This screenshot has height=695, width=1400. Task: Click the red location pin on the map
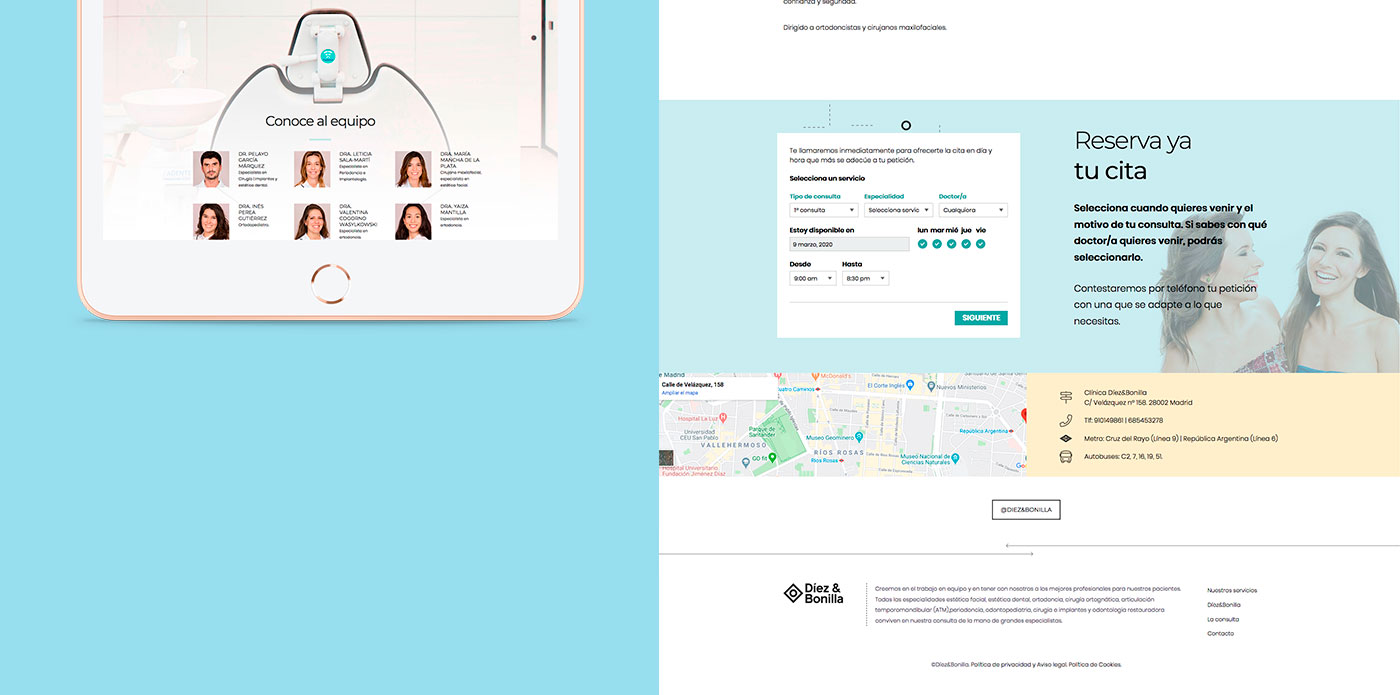[1022, 414]
